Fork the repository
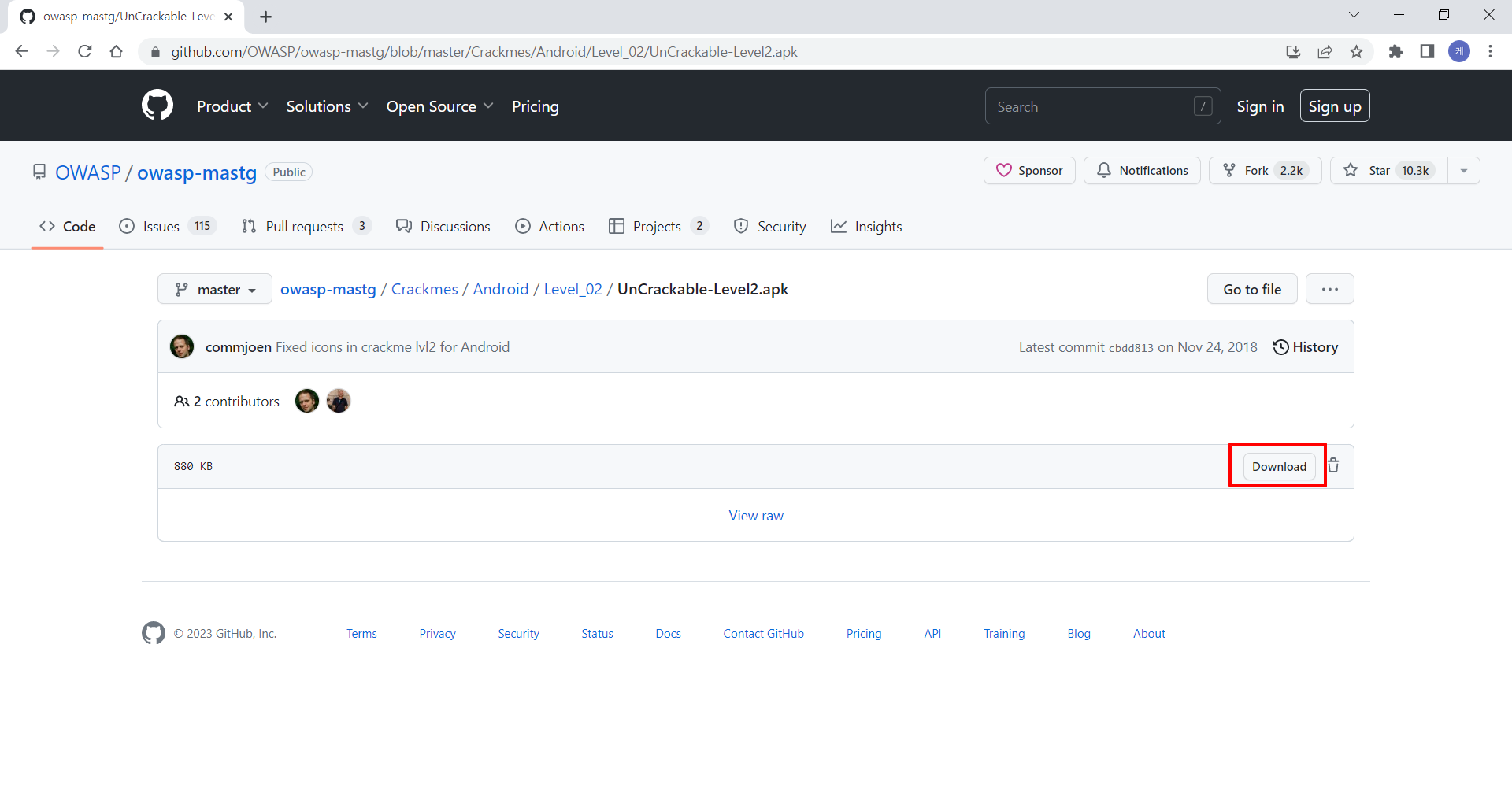1512x811 pixels. 1265,170
